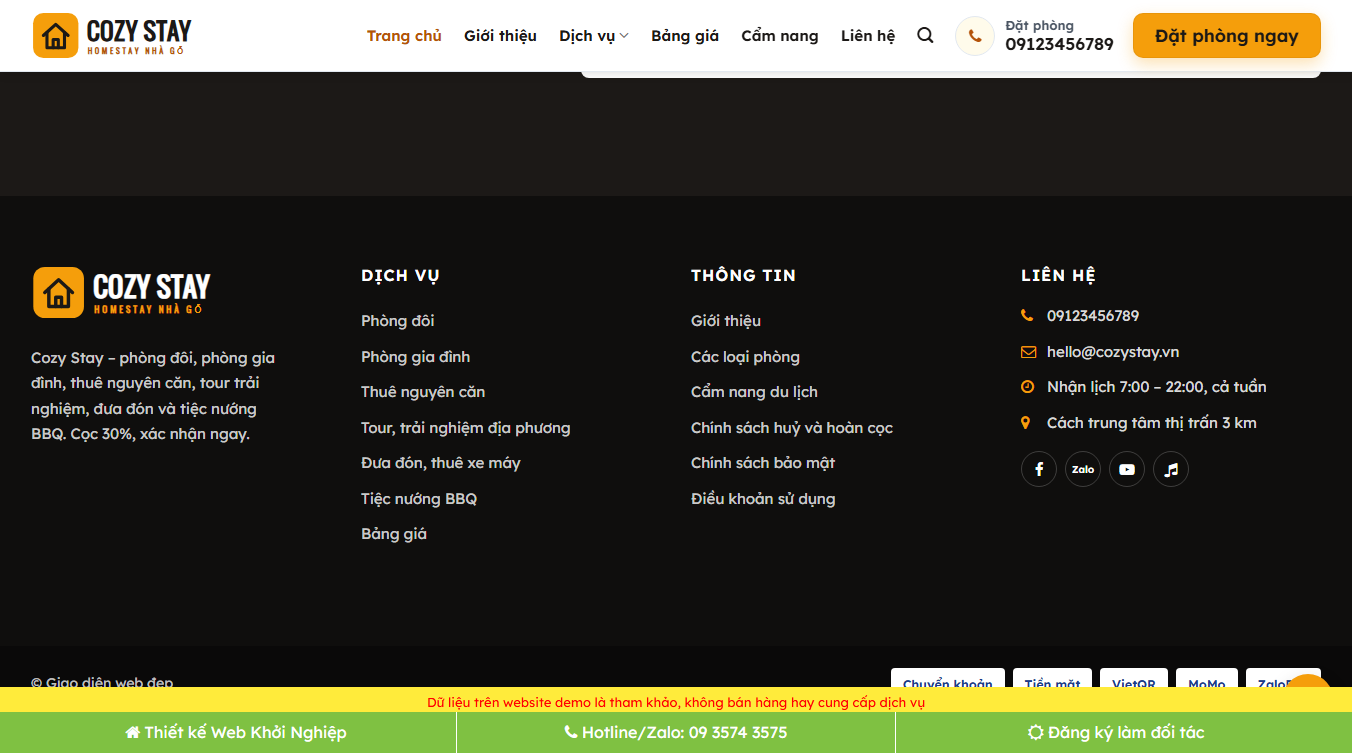Click footer phone number 09123456789
Viewport: 1352px width, 753px height.
(x=1093, y=316)
